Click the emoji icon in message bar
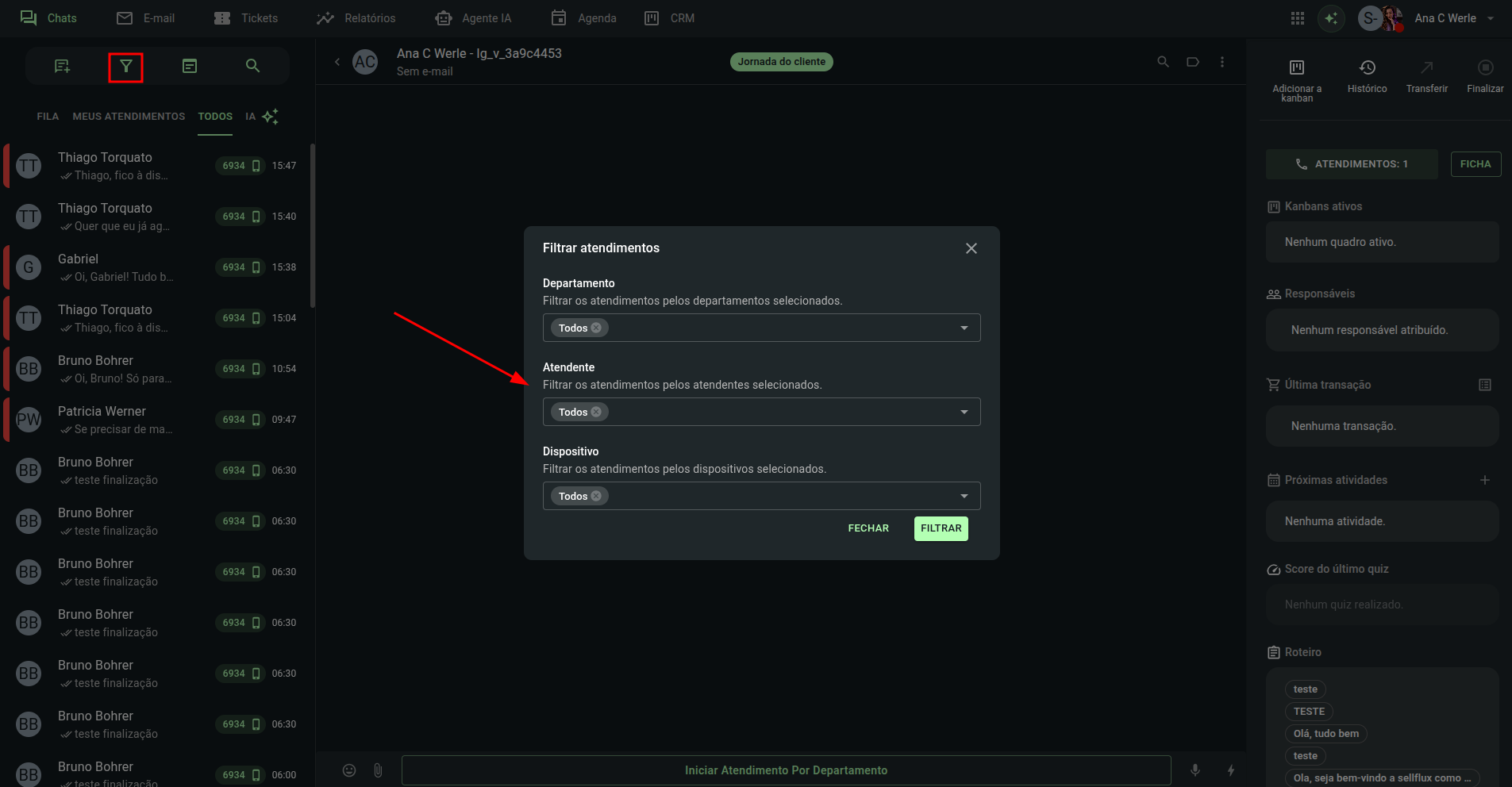The height and width of the screenshot is (787, 1512). coord(349,770)
